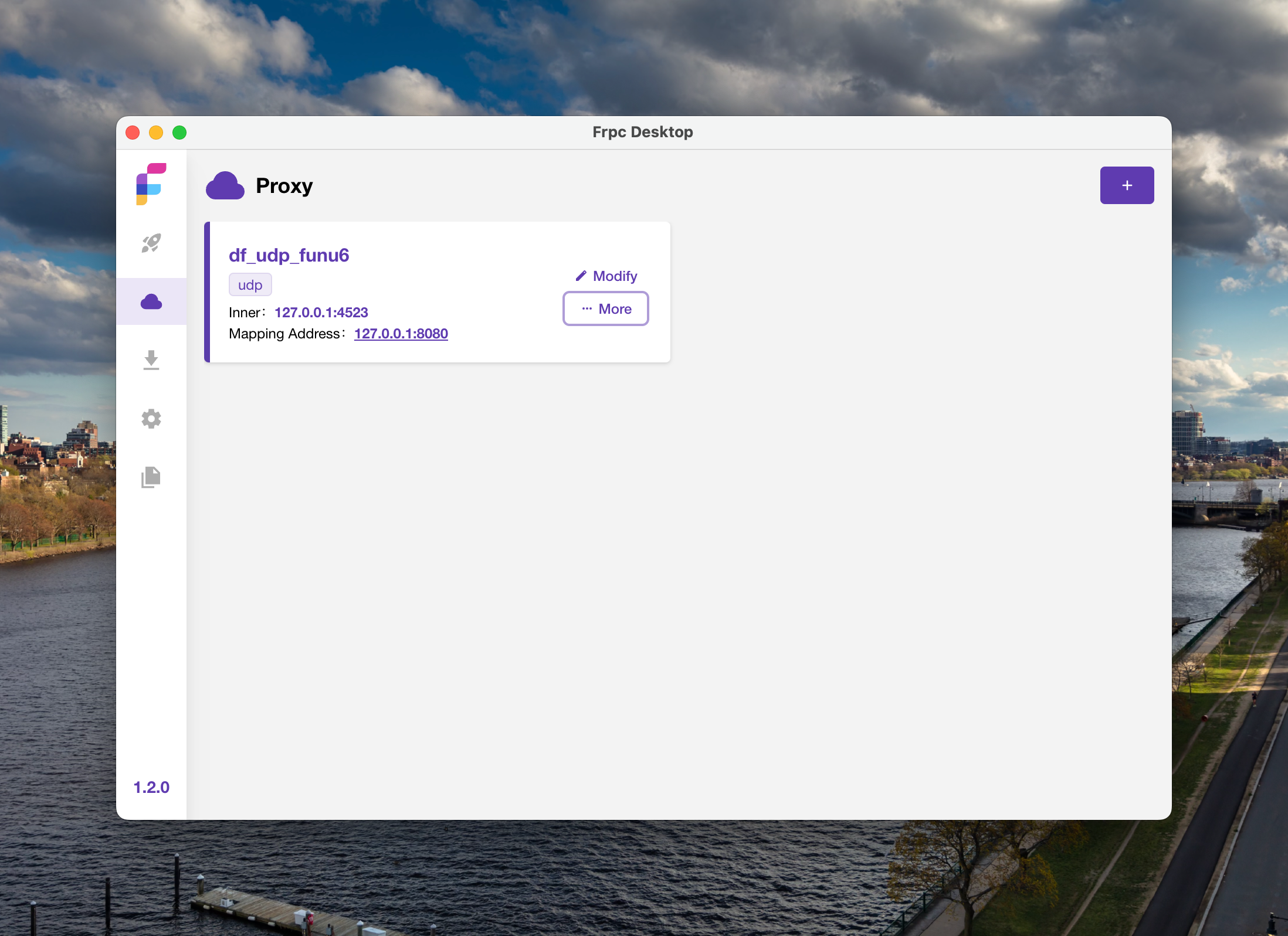Open the logs file icon in sidebar

tap(151, 477)
